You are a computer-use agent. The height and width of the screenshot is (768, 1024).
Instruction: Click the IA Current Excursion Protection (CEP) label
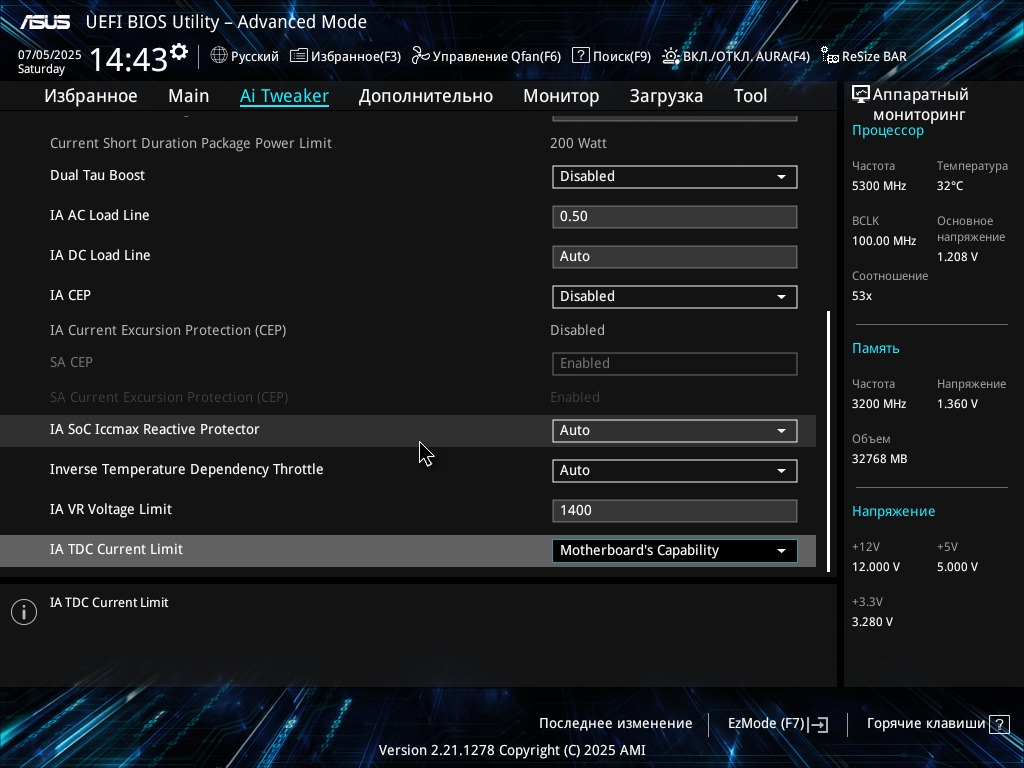tap(168, 330)
